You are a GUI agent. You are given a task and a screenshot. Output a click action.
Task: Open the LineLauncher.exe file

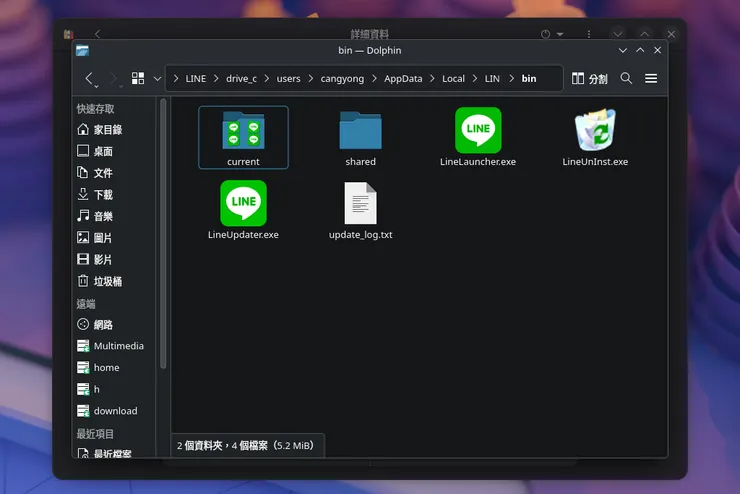tap(478, 131)
